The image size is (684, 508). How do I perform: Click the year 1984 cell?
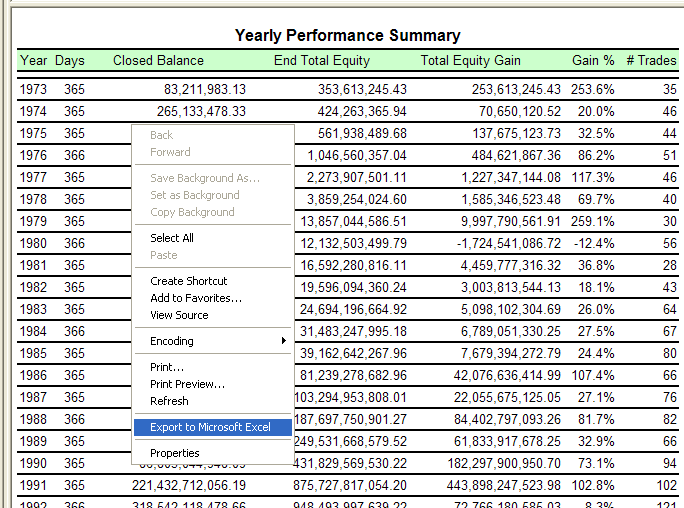tap(33, 331)
